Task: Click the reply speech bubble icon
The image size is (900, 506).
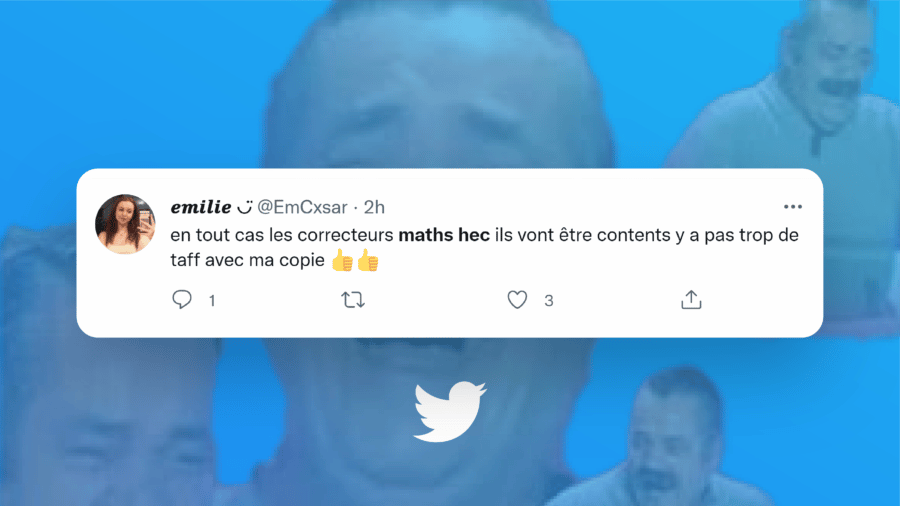Action: [x=182, y=299]
